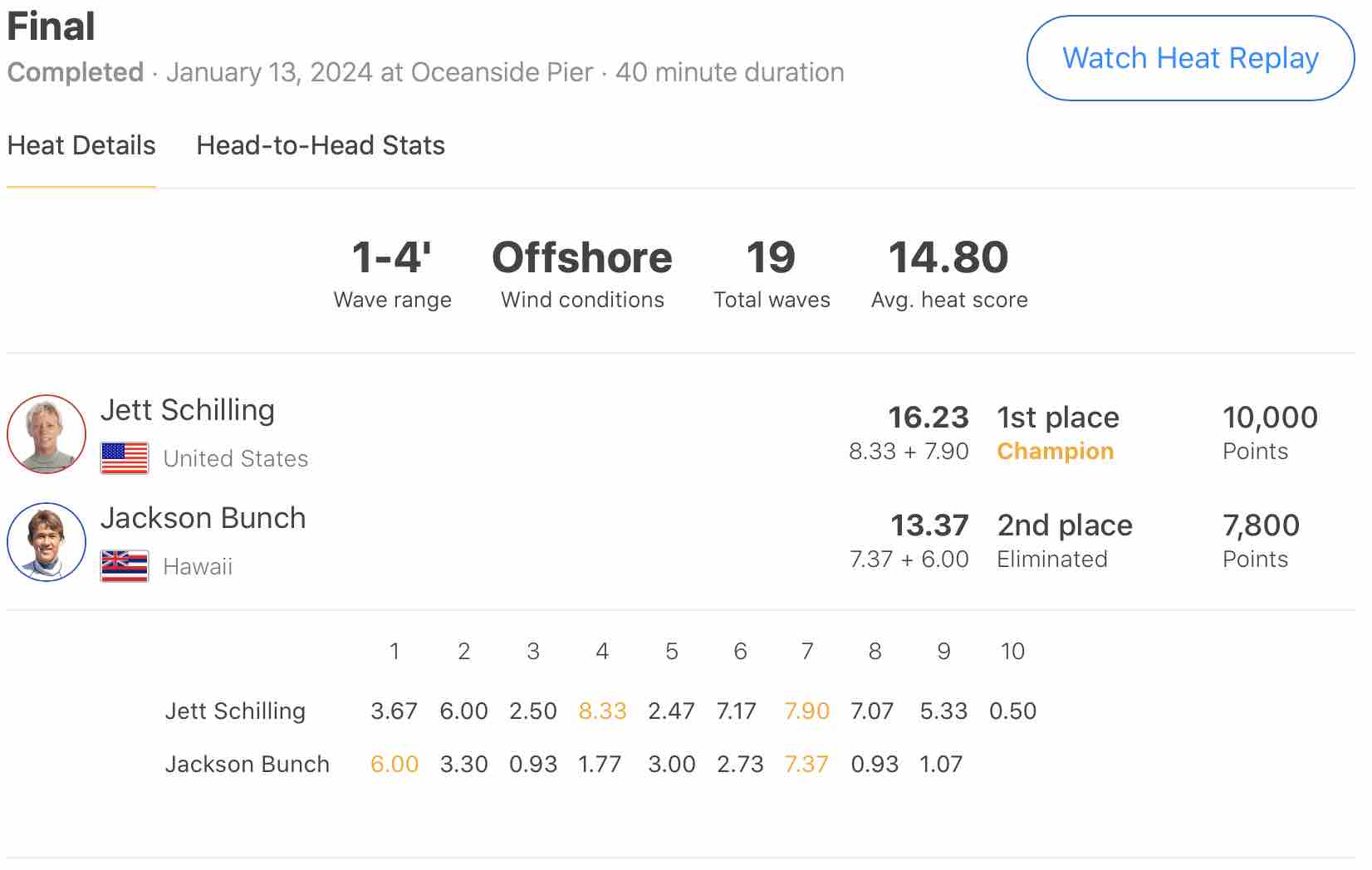Select the Heat Details tab

tap(81, 145)
